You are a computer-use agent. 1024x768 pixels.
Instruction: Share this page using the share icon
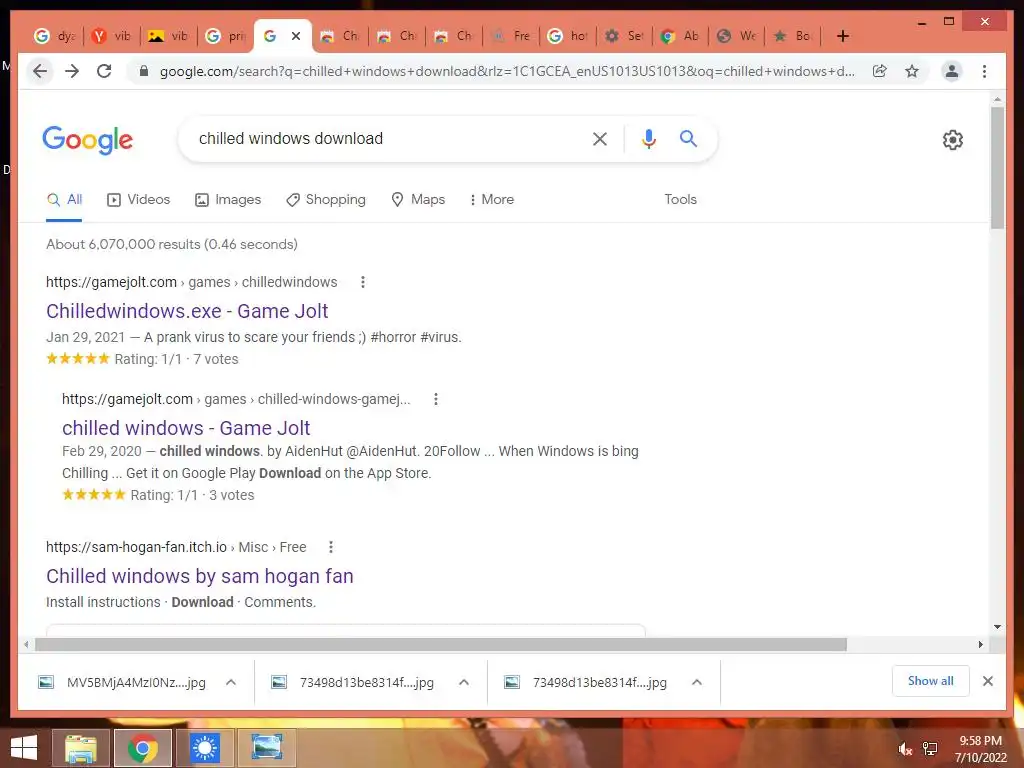pos(880,71)
